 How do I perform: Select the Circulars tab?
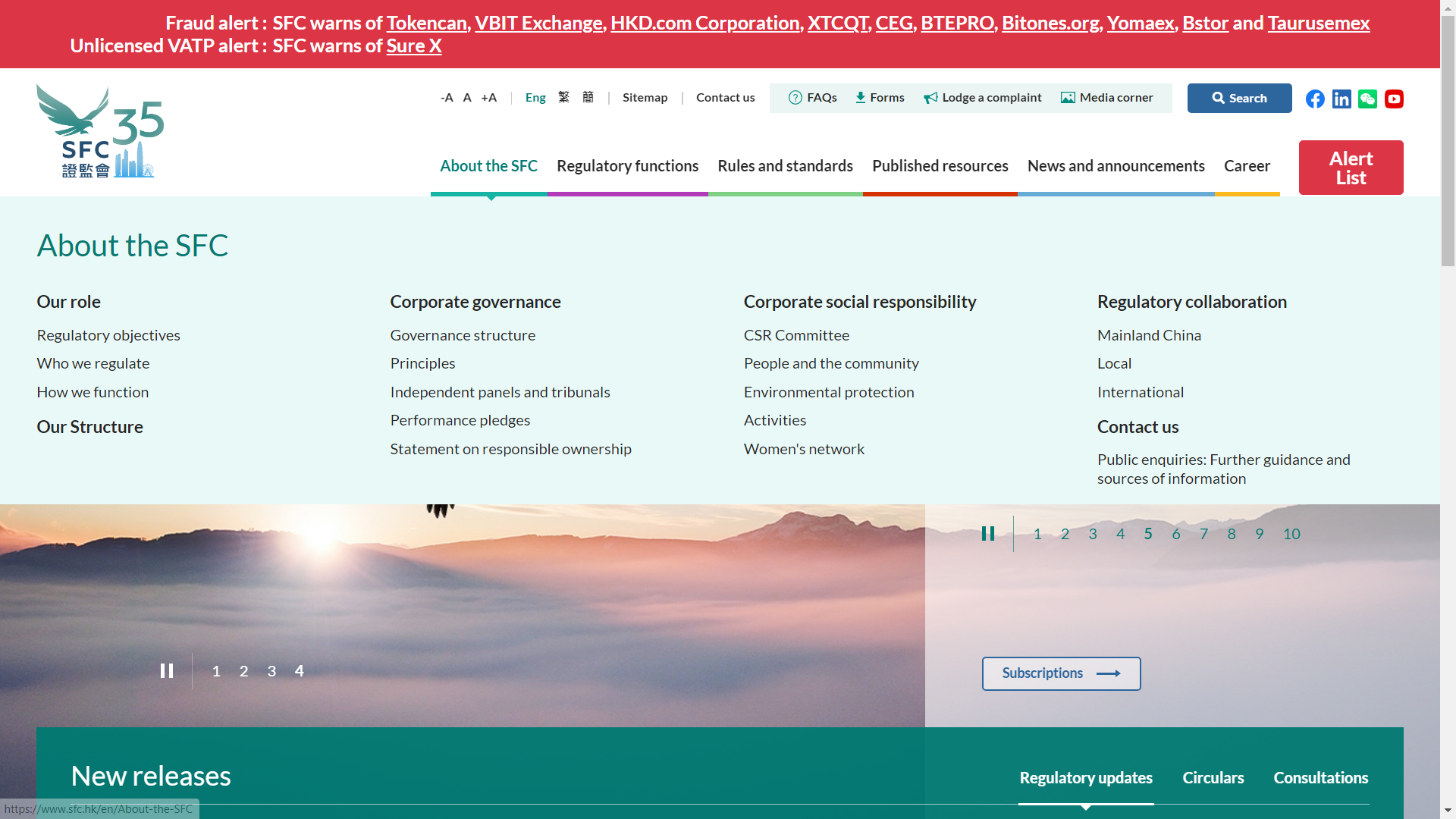click(x=1213, y=778)
